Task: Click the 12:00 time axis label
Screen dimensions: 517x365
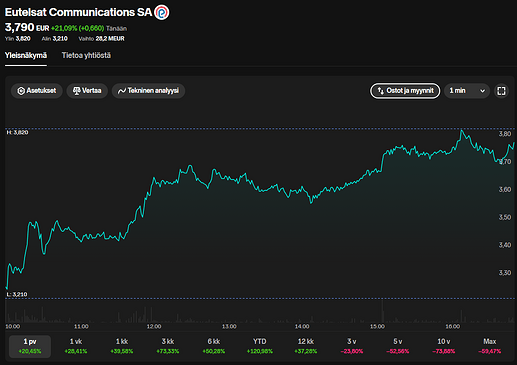Action: pyautogui.click(x=154, y=326)
